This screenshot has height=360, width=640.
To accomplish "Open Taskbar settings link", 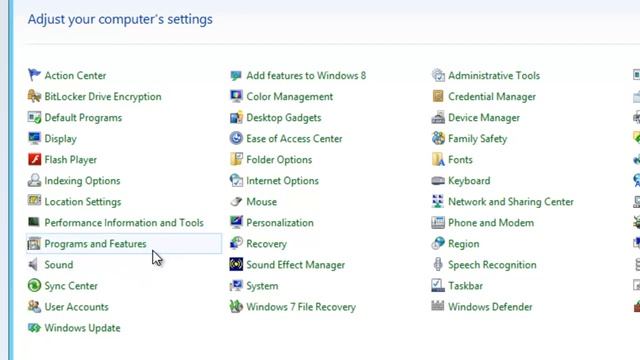I will click(465, 286).
